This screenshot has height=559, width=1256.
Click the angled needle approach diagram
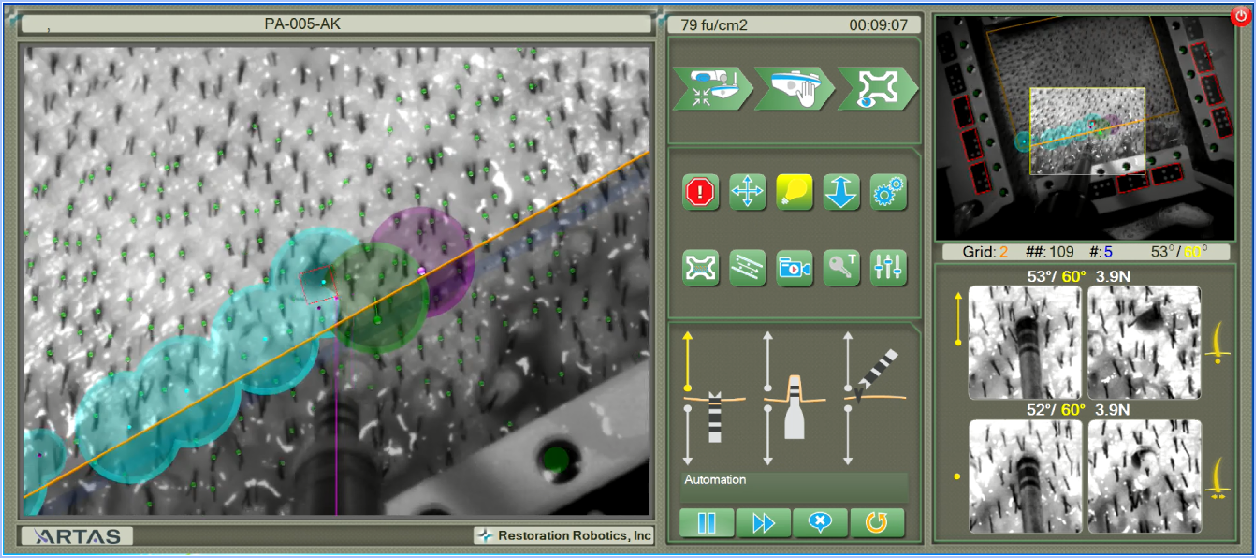(876, 378)
